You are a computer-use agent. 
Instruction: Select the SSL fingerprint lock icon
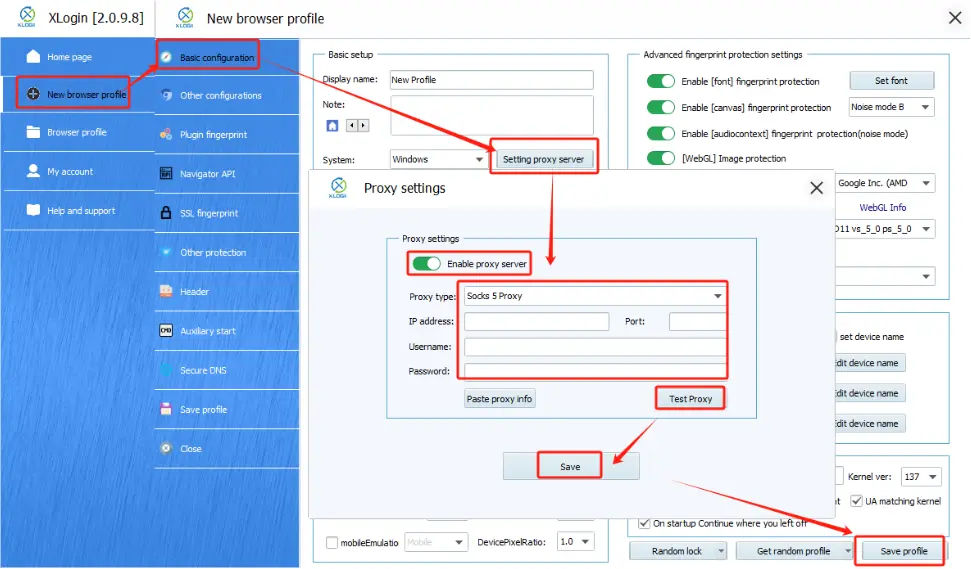pos(166,213)
